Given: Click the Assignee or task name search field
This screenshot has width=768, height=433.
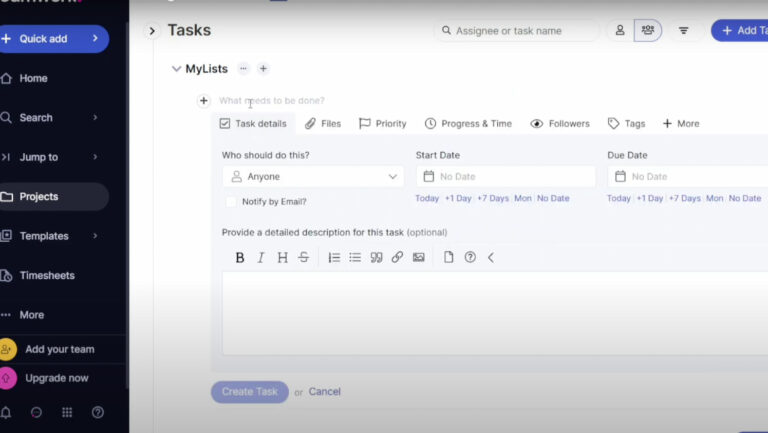Looking at the screenshot, I should [520, 31].
